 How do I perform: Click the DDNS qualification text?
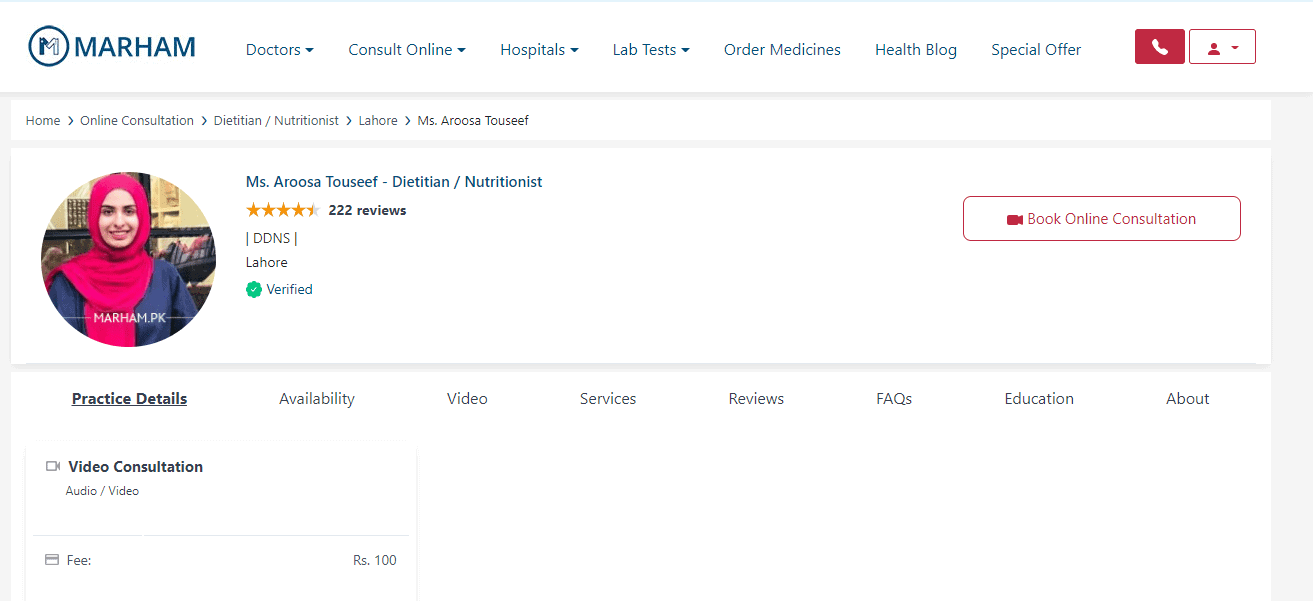pos(272,238)
